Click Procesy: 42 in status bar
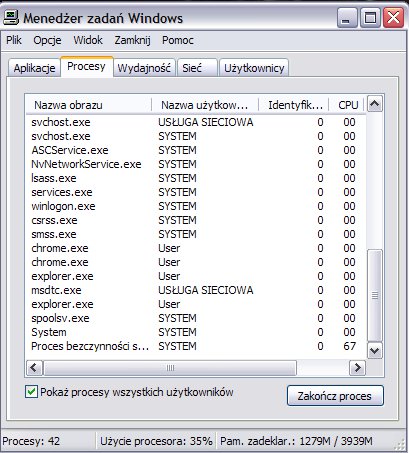The width and height of the screenshot is (409, 453). point(31,441)
